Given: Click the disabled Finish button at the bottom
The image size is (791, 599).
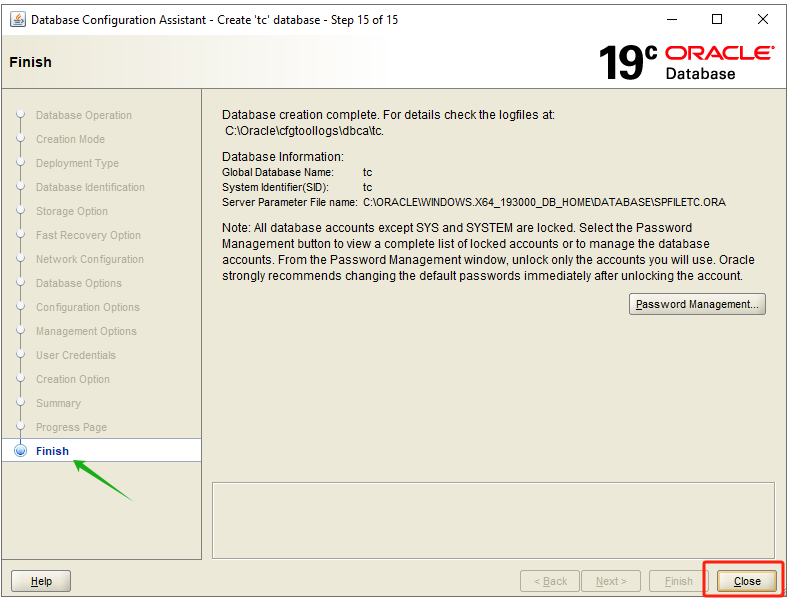Looking at the screenshot, I should click(x=679, y=581).
